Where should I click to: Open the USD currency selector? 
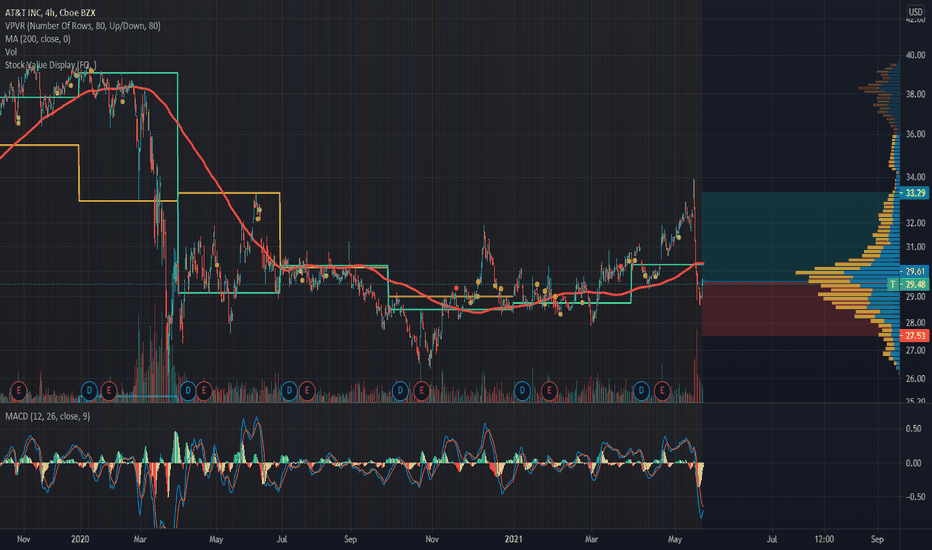pos(915,12)
